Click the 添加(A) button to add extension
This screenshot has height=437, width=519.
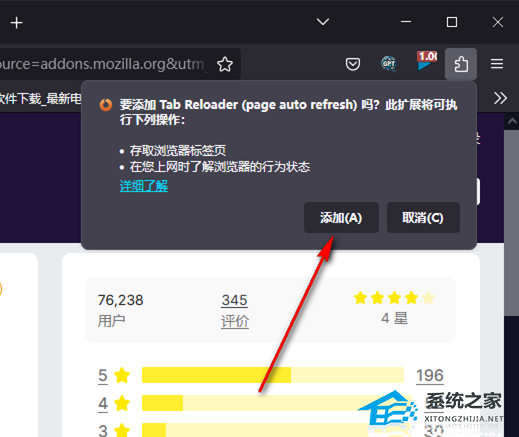[x=341, y=218]
